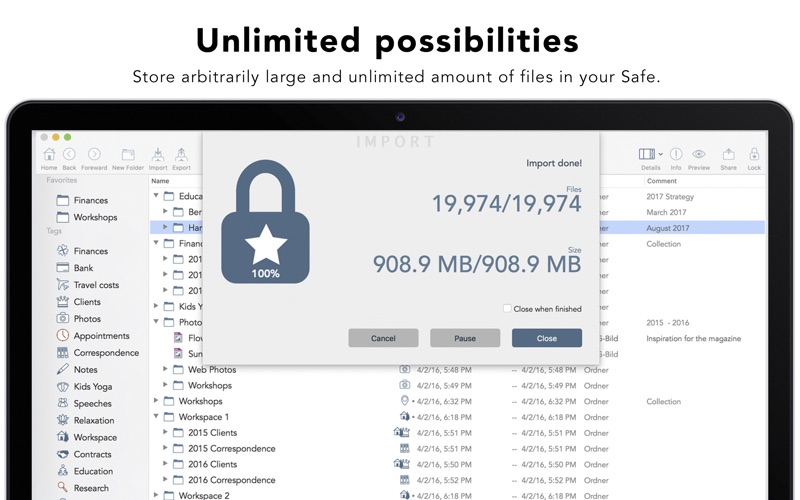Click the Export toolbar icon
The width and height of the screenshot is (800, 500).
181,155
